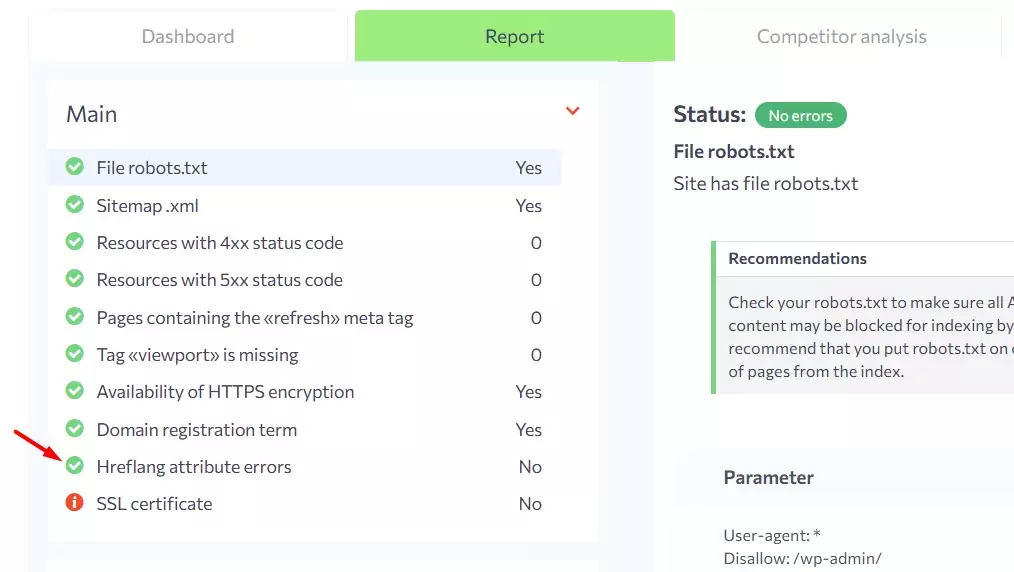
Task: Switch to the Dashboard tab
Action: (188, 37)
